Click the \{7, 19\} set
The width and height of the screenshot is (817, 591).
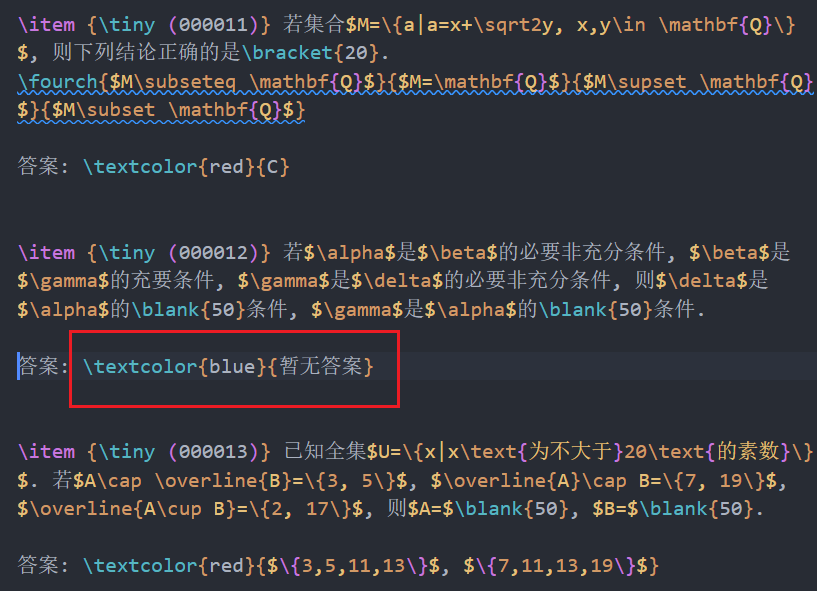pyautogui.click(x=707, y=481)
